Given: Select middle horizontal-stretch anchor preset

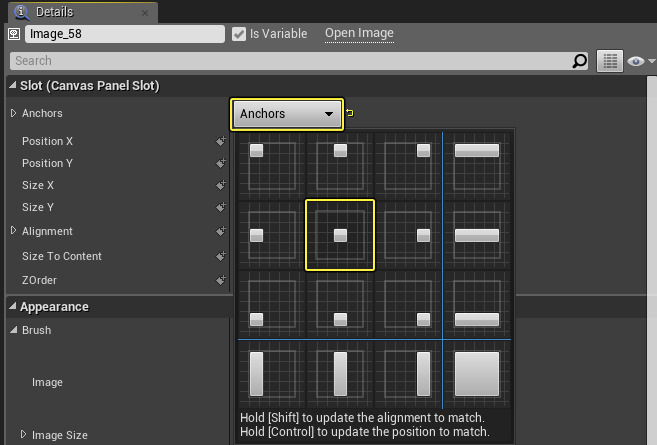Looking at the screenshot, I should [x=477, y=235].
